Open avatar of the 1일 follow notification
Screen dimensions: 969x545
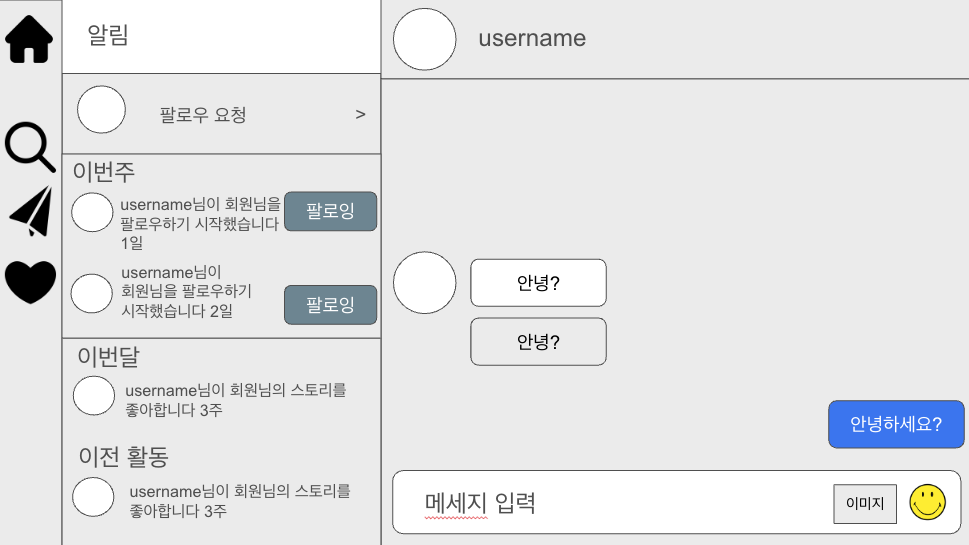[92, 212]
